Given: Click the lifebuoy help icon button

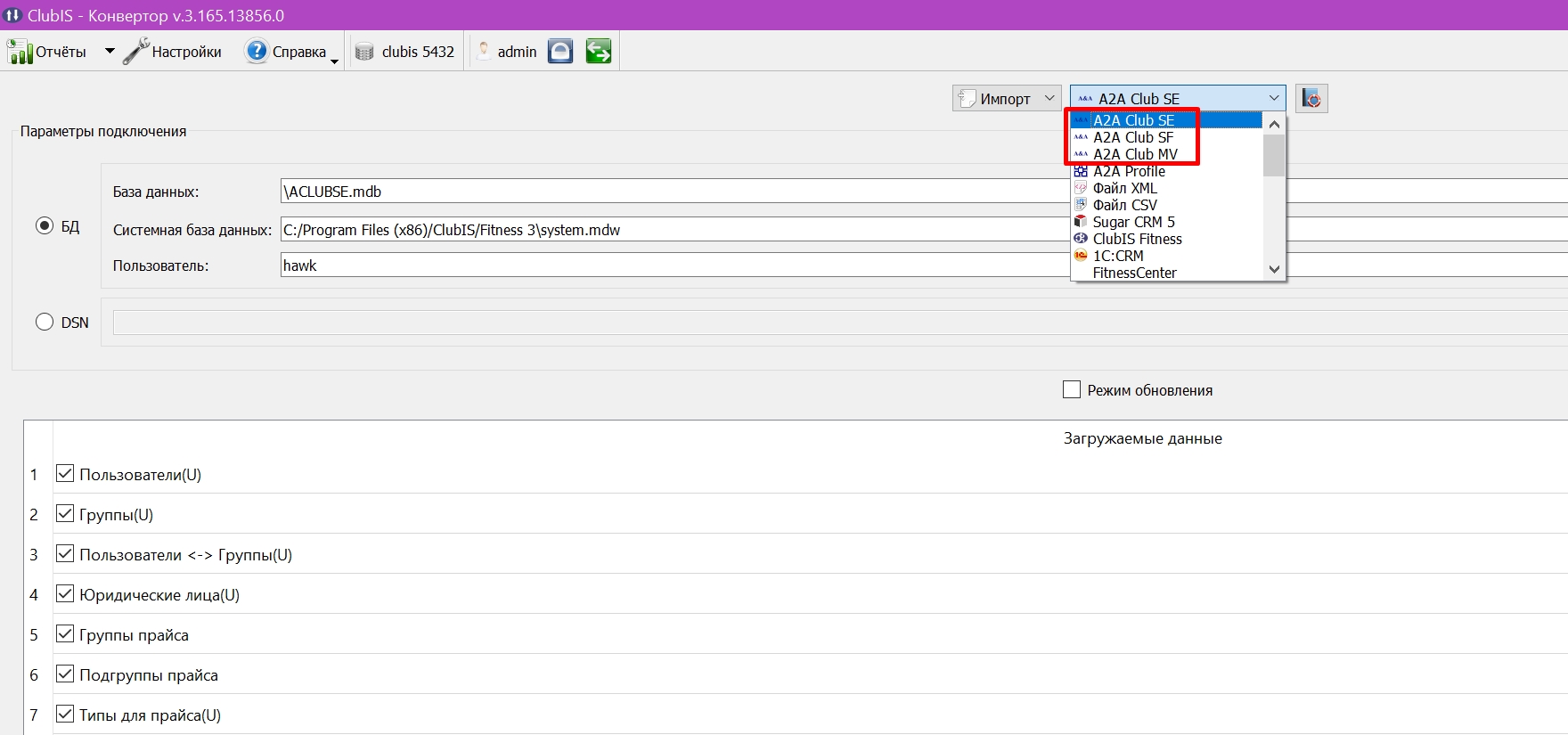Looking at the screenshot, I should [x=1311, y=98].
